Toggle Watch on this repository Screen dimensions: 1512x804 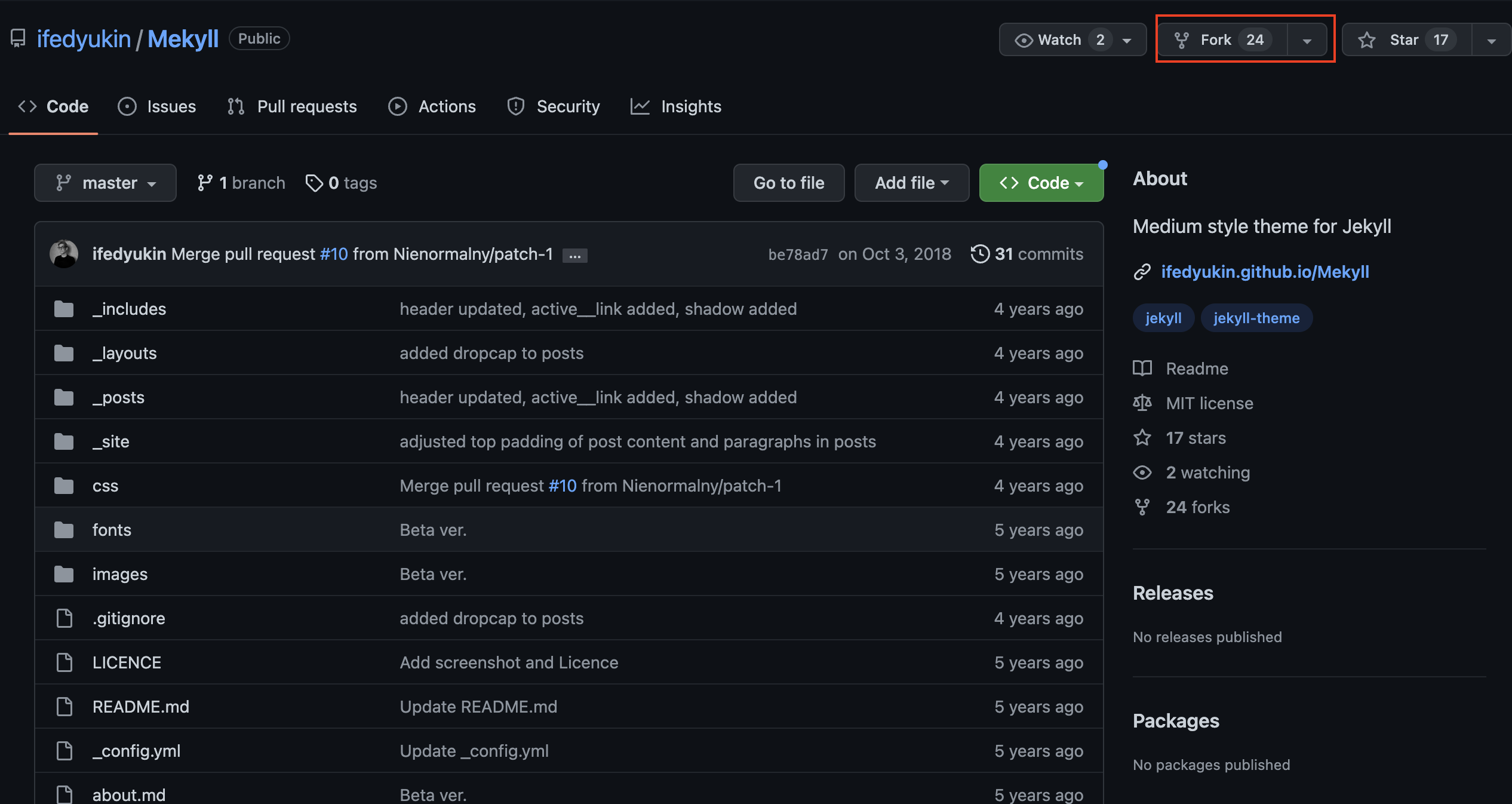coord(1059,40)
